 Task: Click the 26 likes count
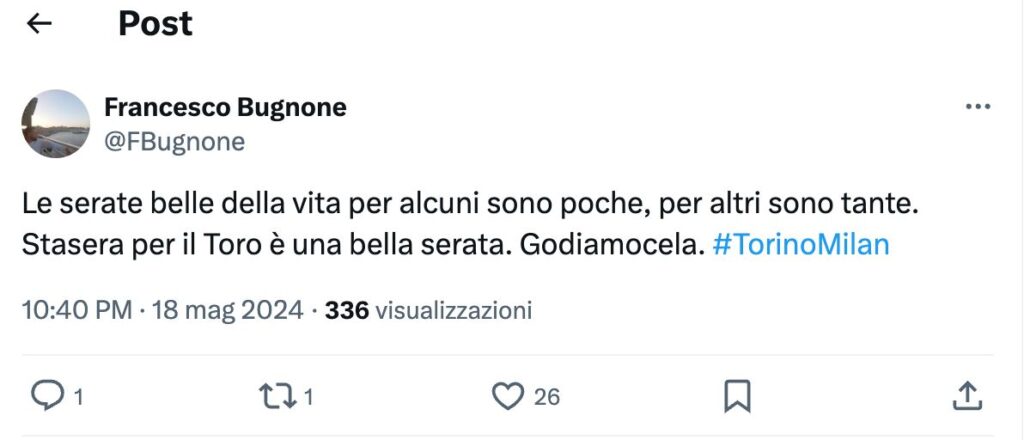(x=546, y=398)
